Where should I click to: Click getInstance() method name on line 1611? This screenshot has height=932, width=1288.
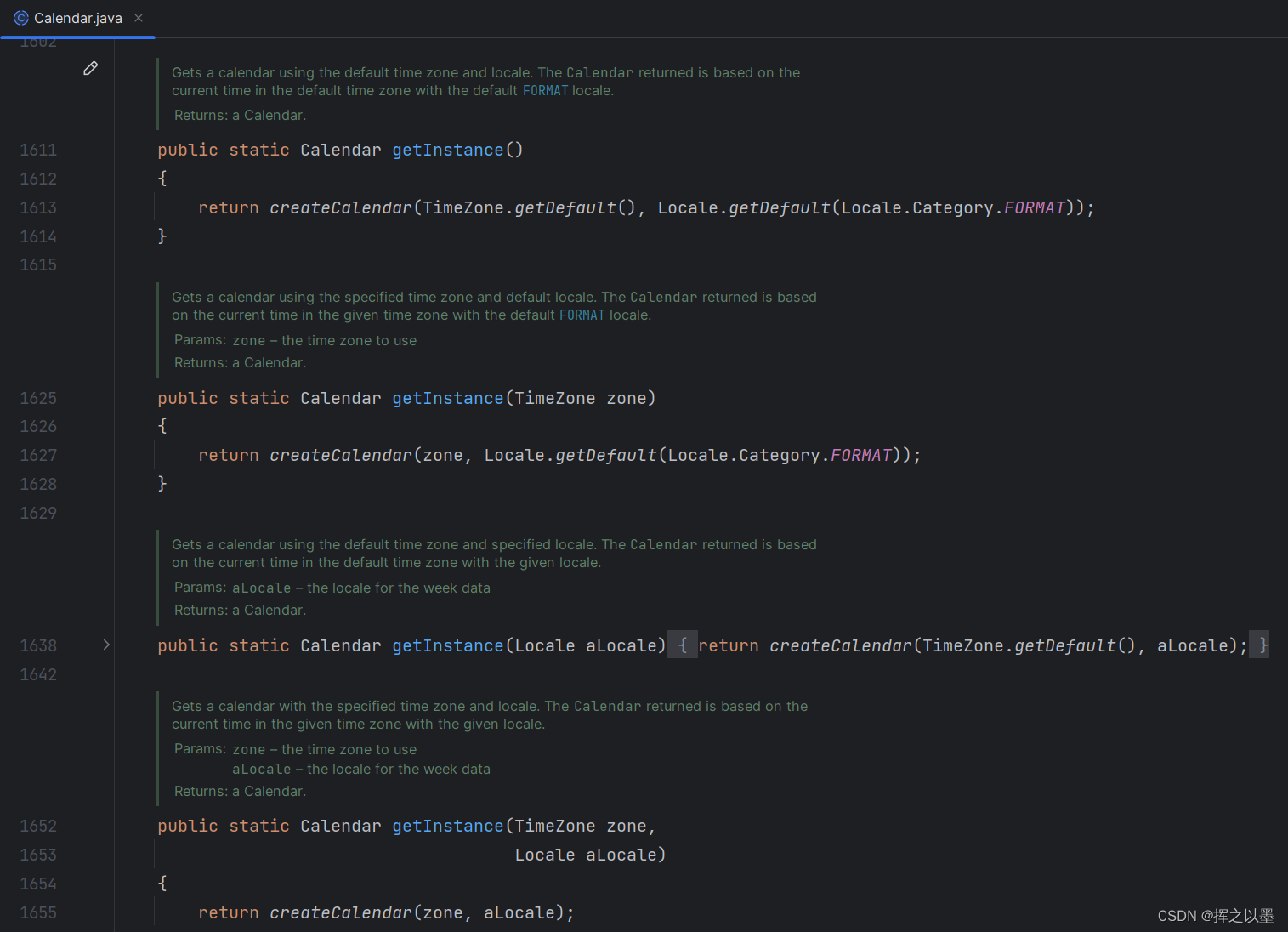tap(448, 151)
